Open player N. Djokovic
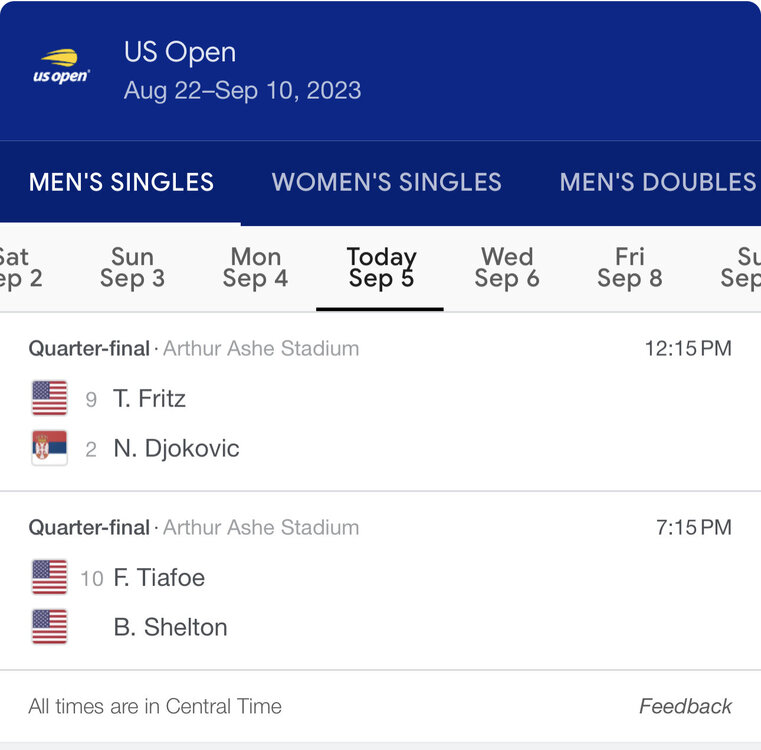 (x=176, y=448)
